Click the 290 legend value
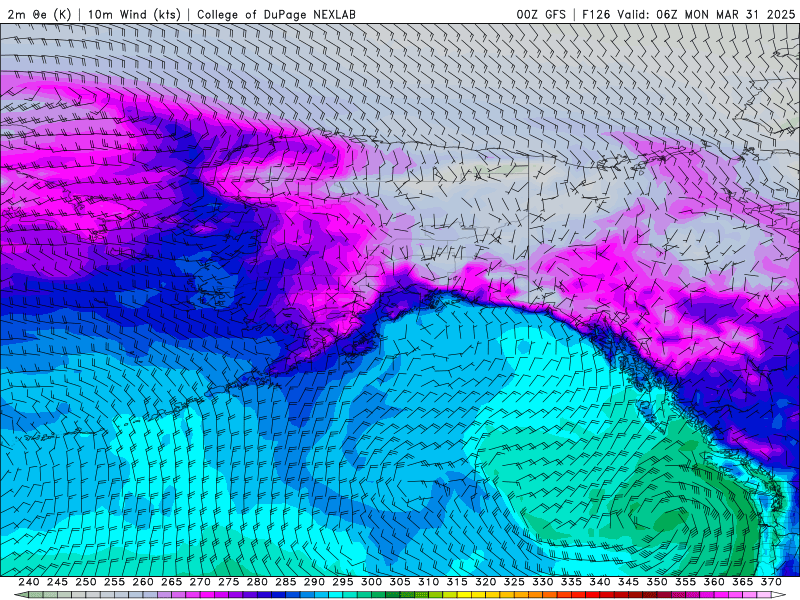Screen dimensions: 800x600 pyautogui.click(x=314, y=582)
